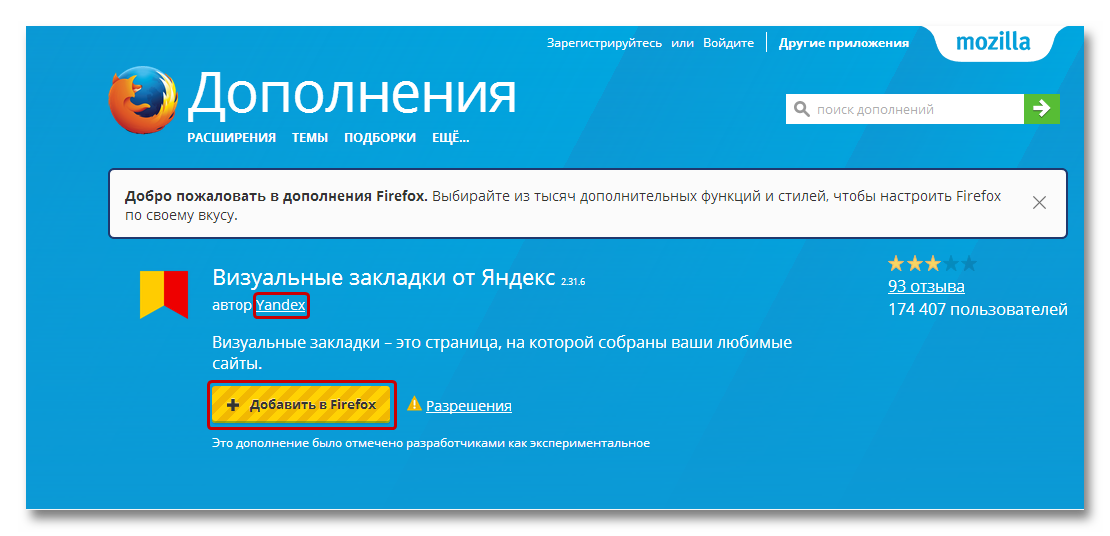The width and height of the screenshot is (1110, 536).
Task: Click the Визуальные закладки от Яндекс heading
Action: 384,278
